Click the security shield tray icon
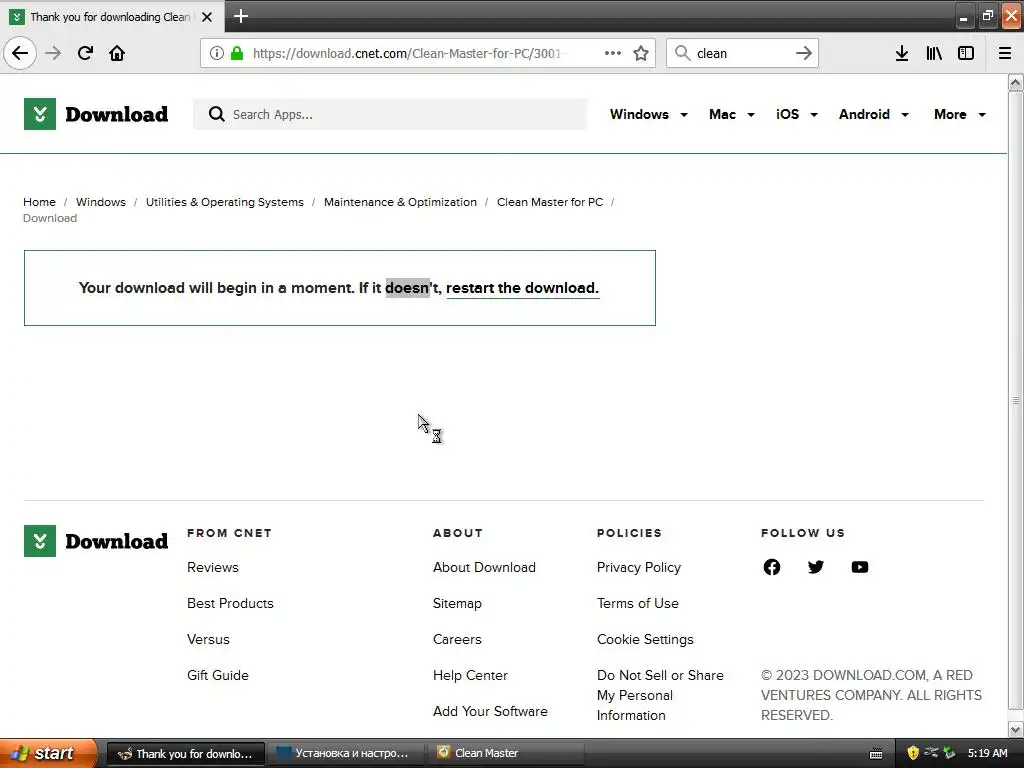 click(x=913, y=753)
